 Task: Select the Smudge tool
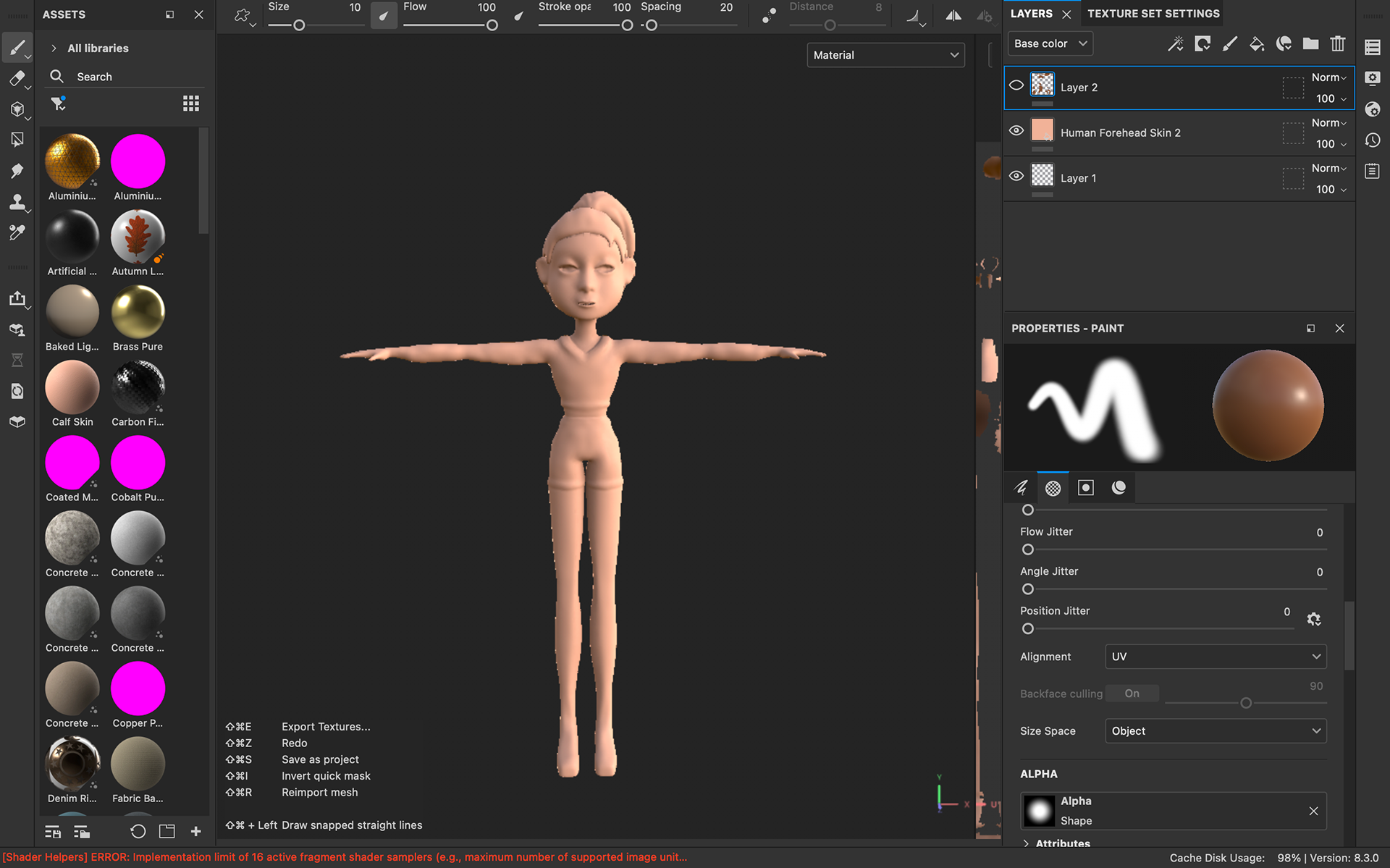point(17,171)
